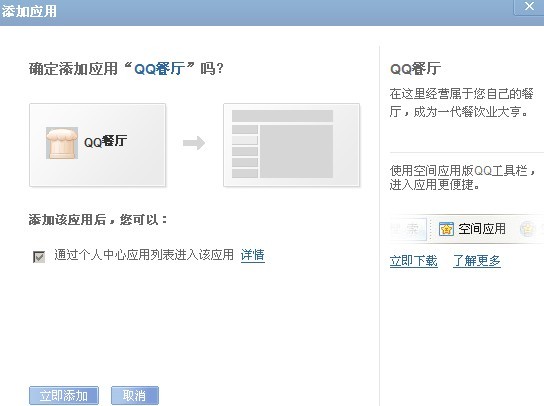Close the 添加应用 dialog with X
This screenshot has height=406, width=544.
[529, 7]
